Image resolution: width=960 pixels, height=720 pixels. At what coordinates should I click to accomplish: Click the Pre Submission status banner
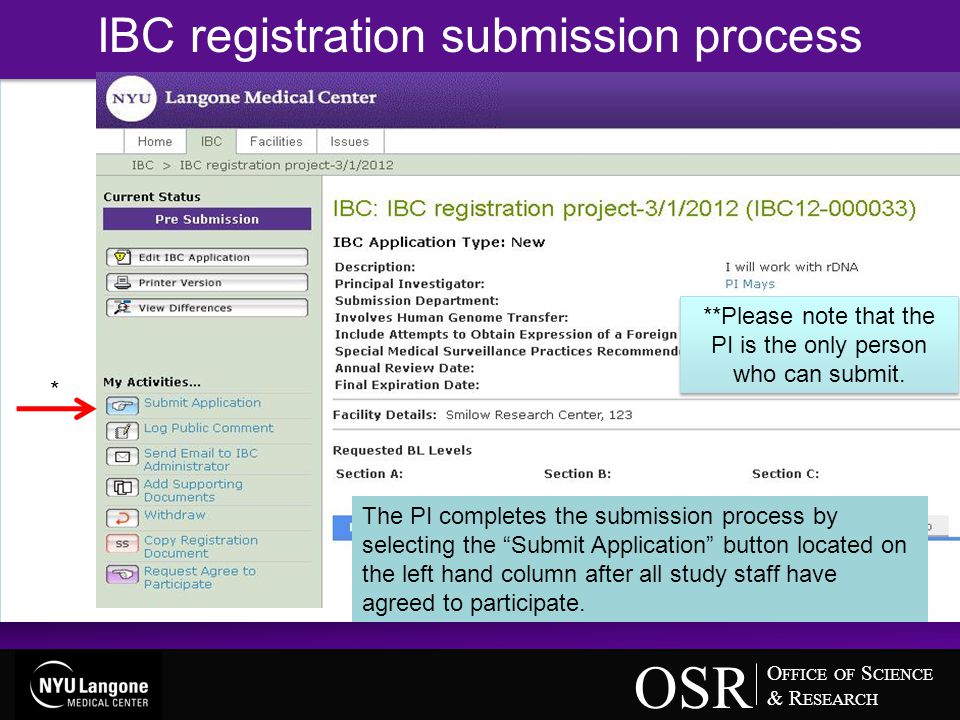[207, 219]
